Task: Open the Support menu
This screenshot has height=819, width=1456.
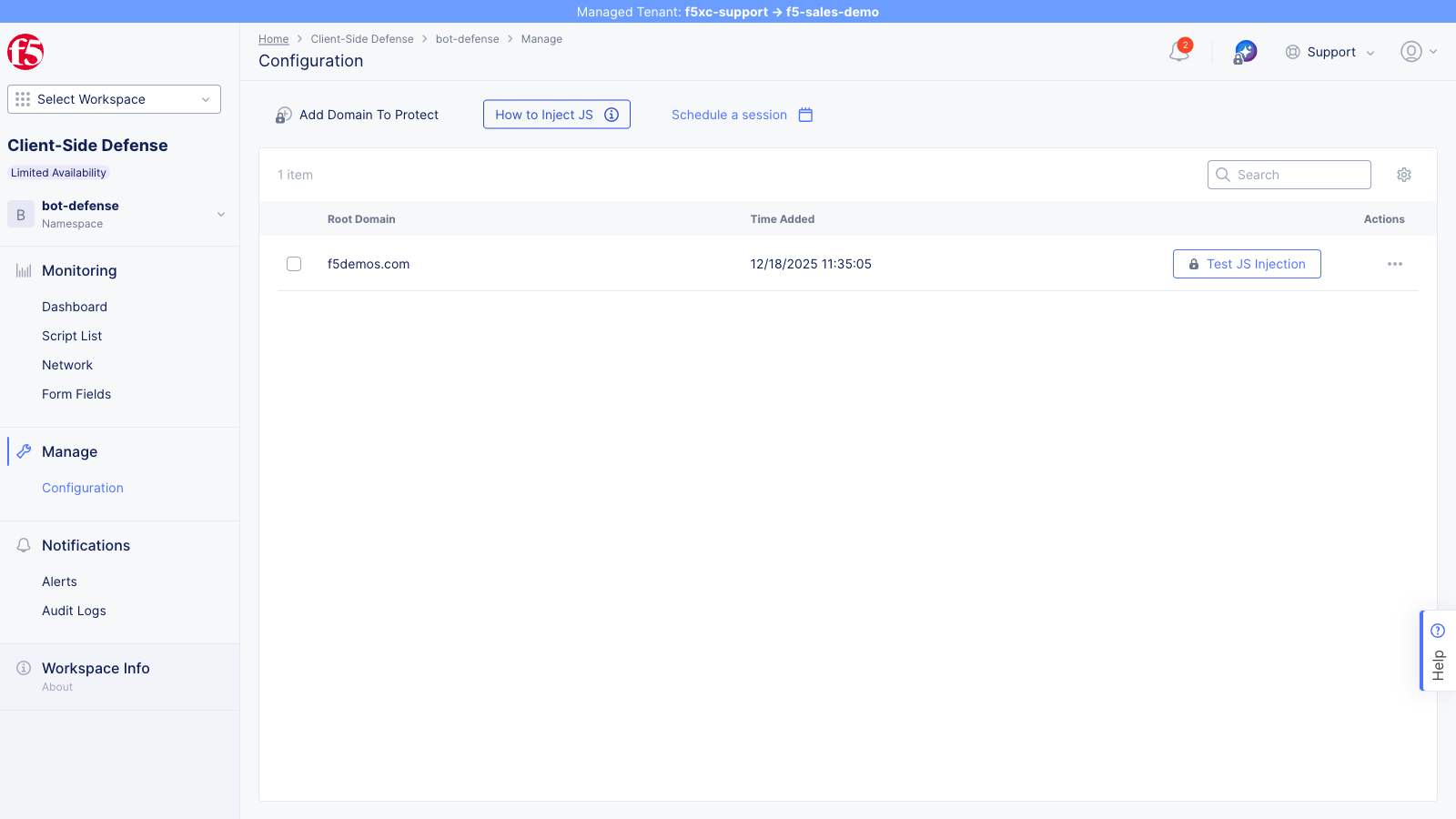Action: pyautogui.click(x=1330, y=52)
